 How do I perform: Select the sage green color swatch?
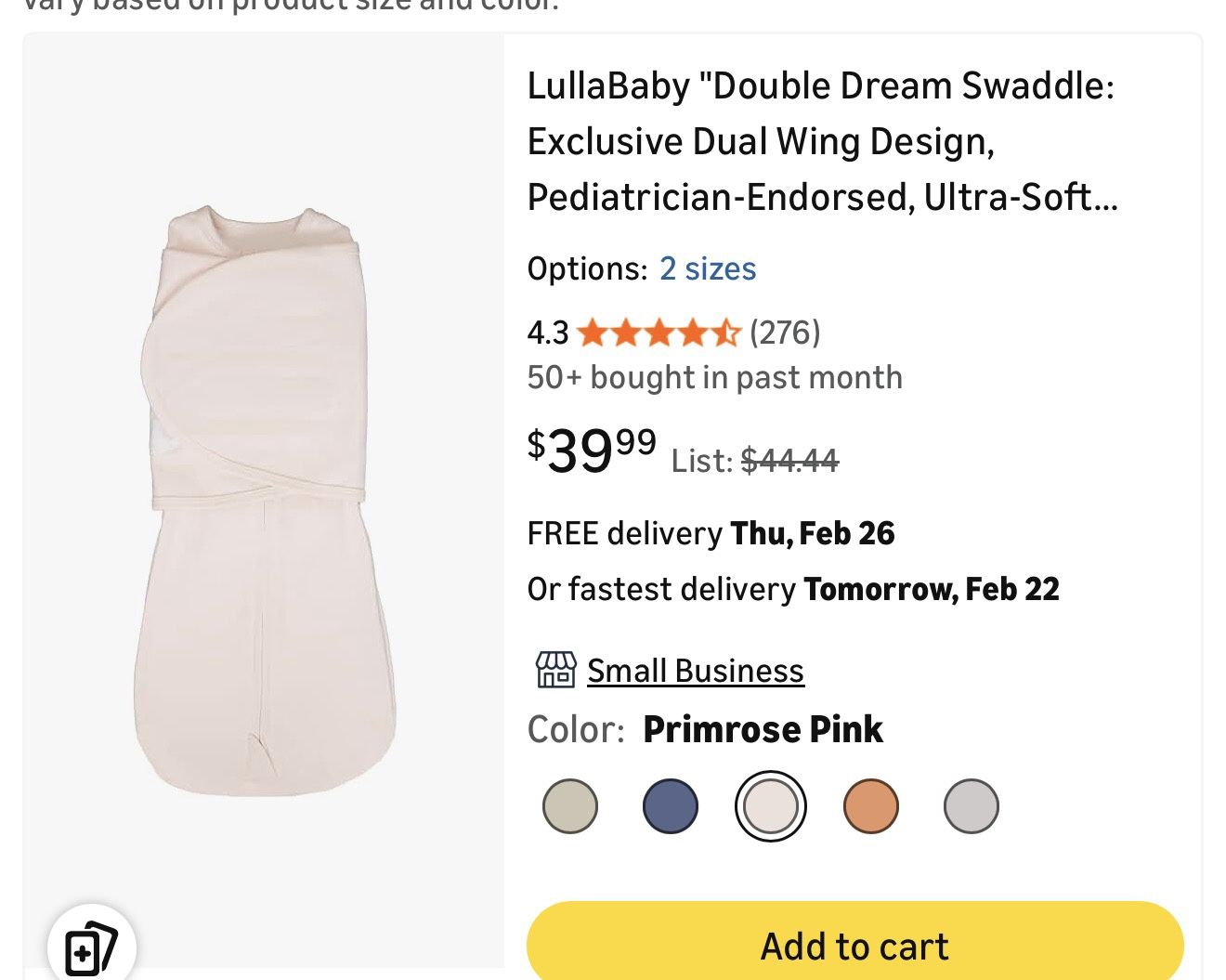point(569,805)
